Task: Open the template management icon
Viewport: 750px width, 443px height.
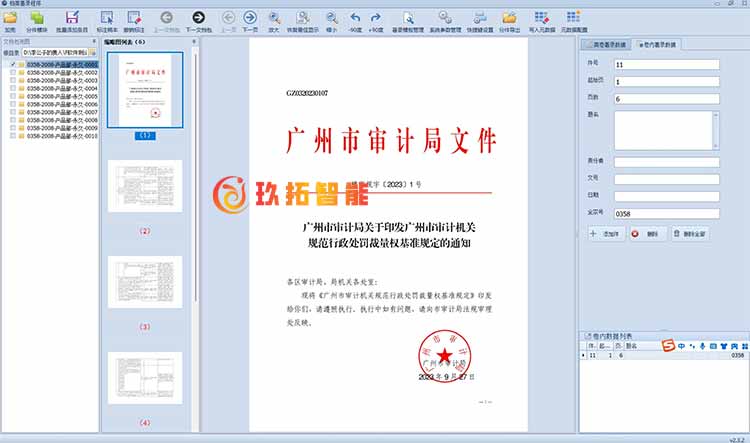Action: [408, 18]
